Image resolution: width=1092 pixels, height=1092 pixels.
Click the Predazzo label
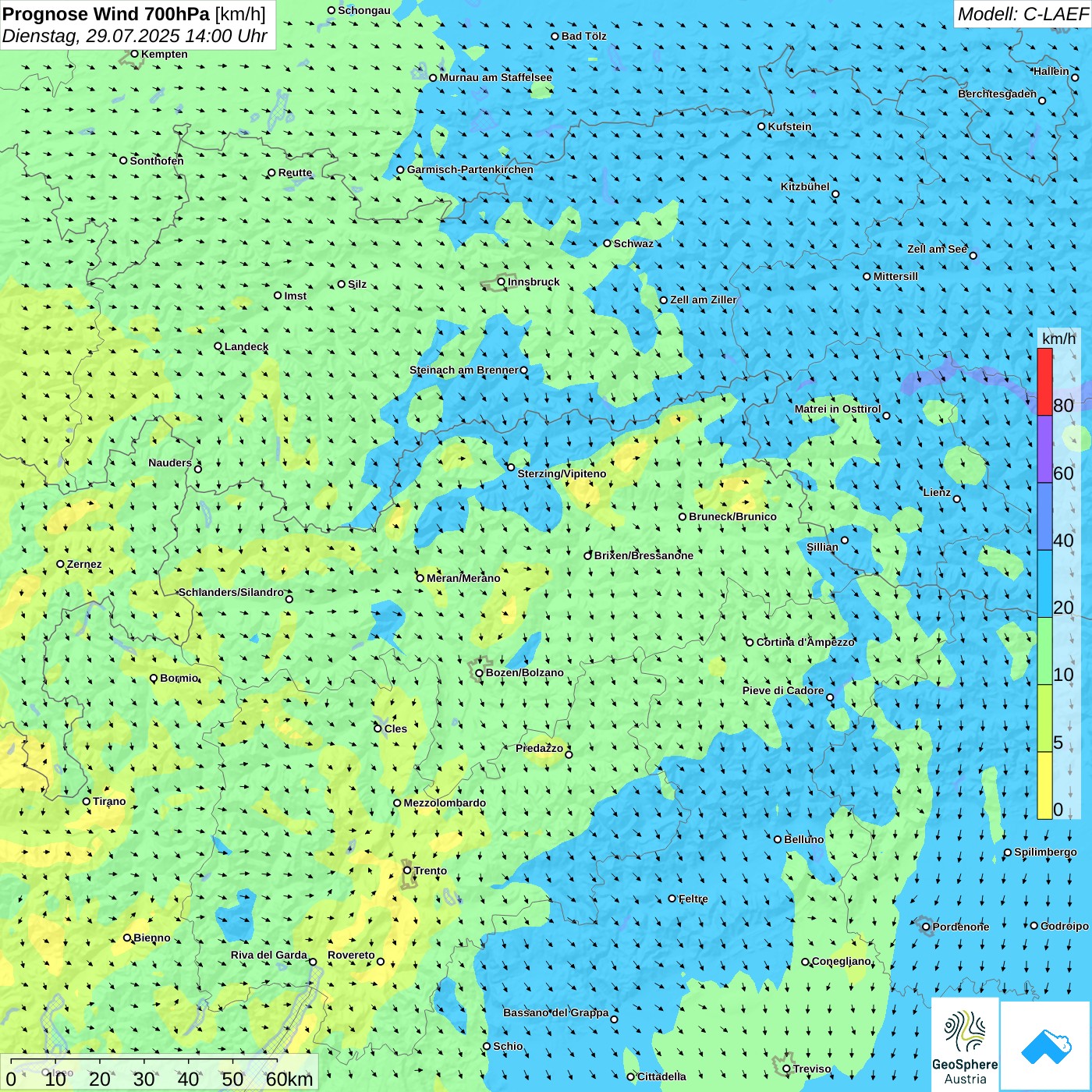click(540, 748)
